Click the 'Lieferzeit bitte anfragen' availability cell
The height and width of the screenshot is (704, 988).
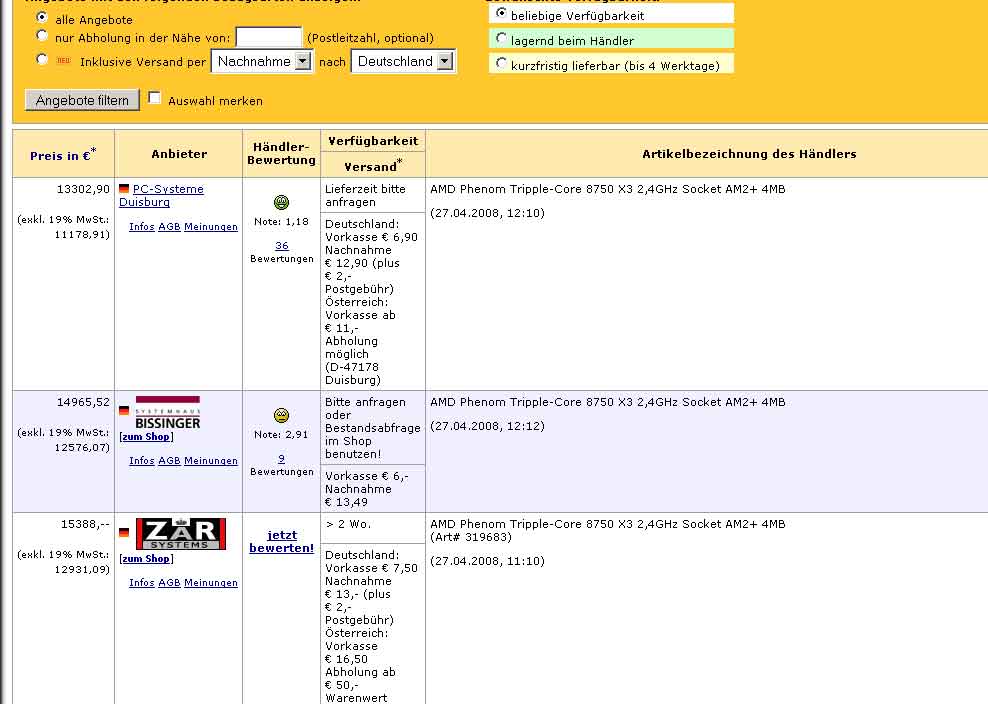tap(373, 195)
